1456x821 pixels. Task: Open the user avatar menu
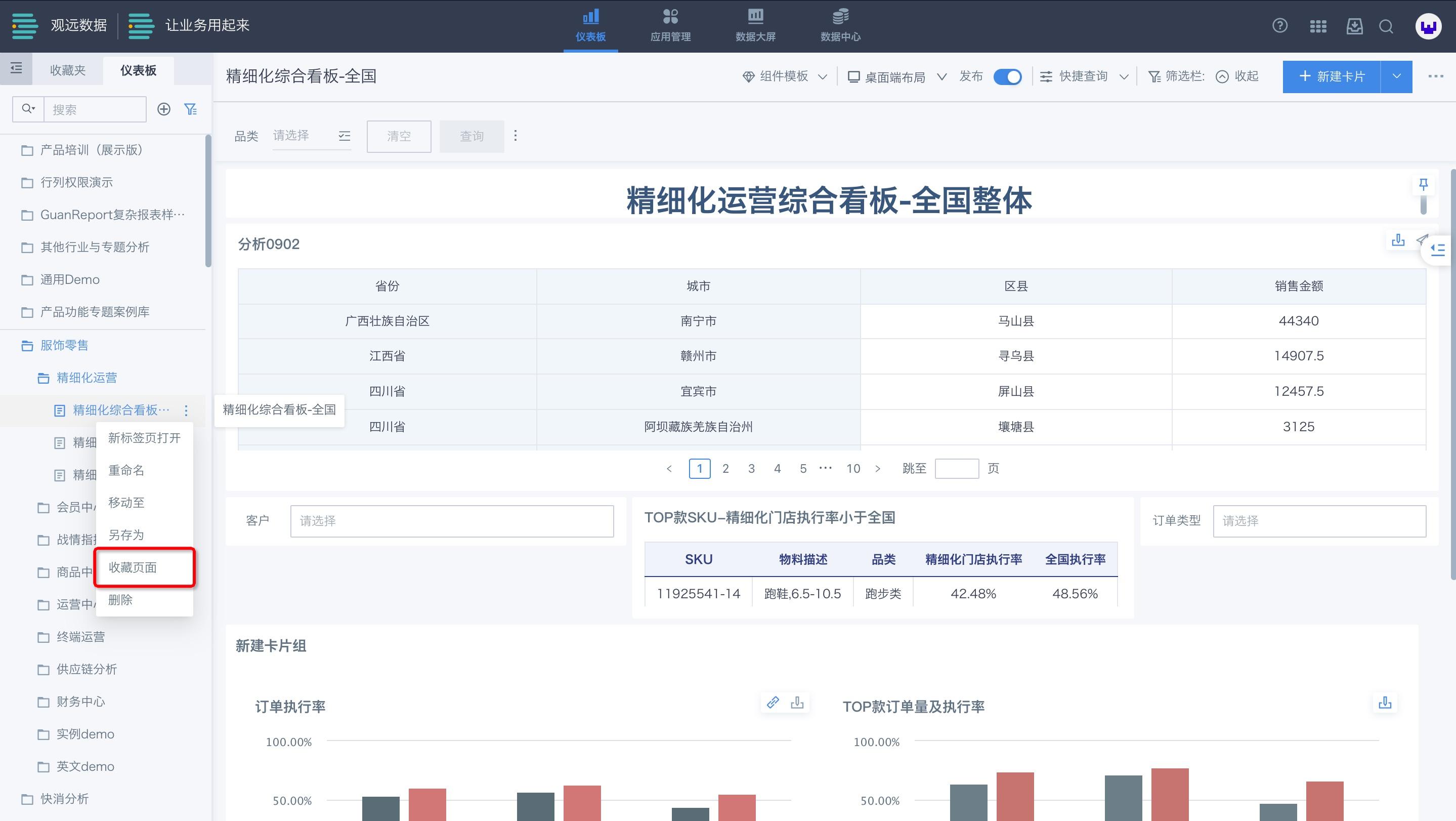(x=1428, y=26)
